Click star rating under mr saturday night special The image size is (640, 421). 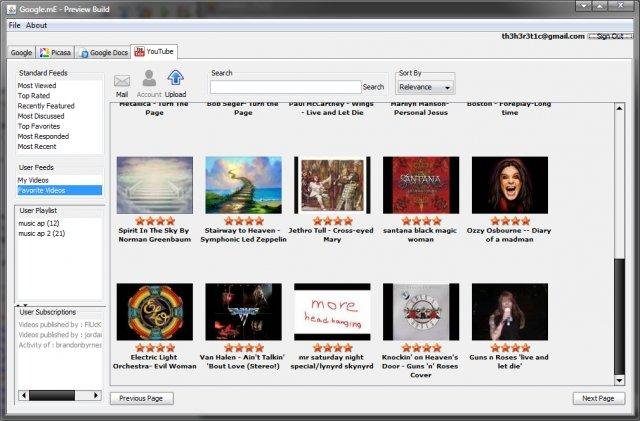click(x=332, y=347)
